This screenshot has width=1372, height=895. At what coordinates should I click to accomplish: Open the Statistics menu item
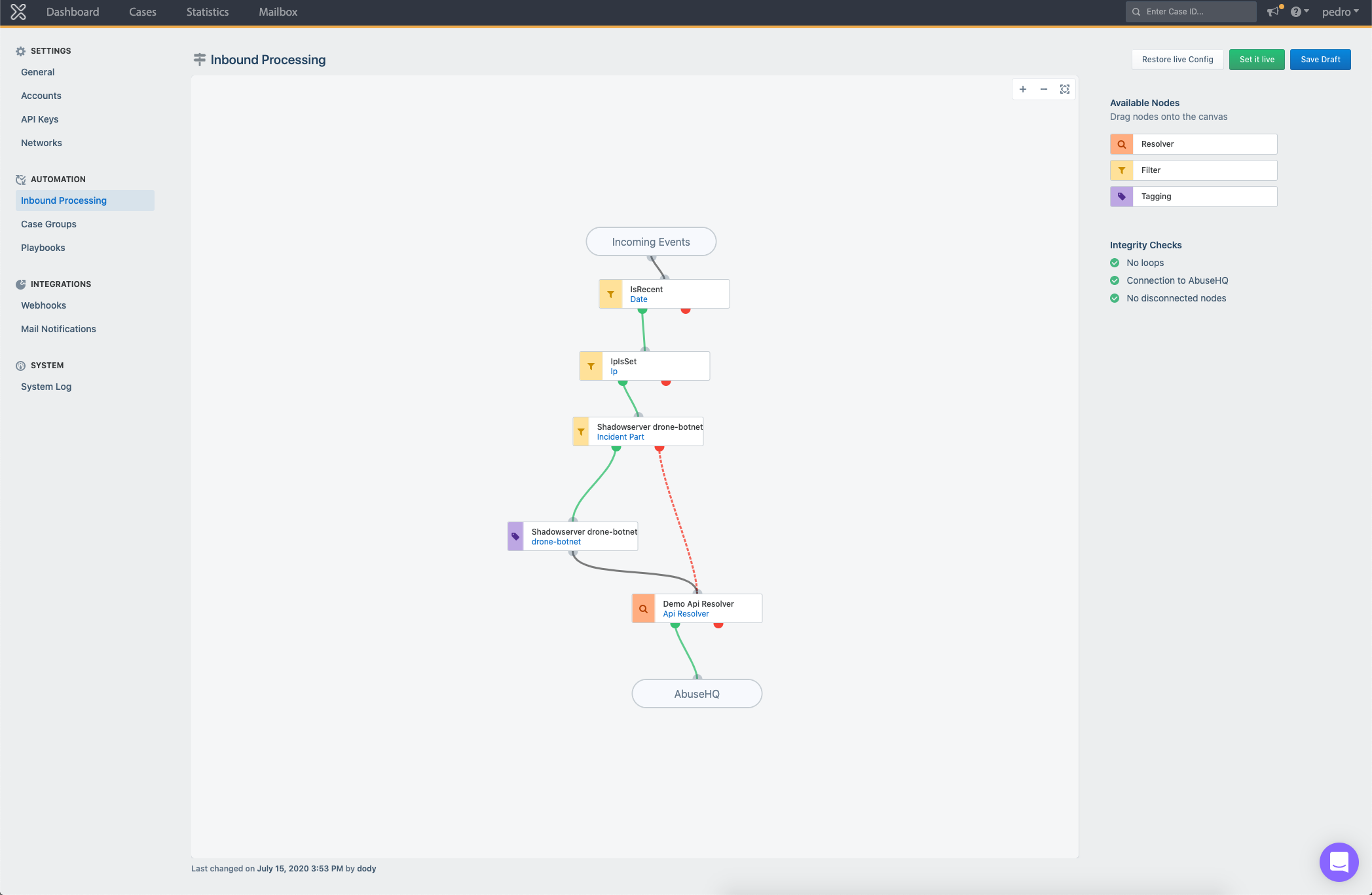coord(208,12)
